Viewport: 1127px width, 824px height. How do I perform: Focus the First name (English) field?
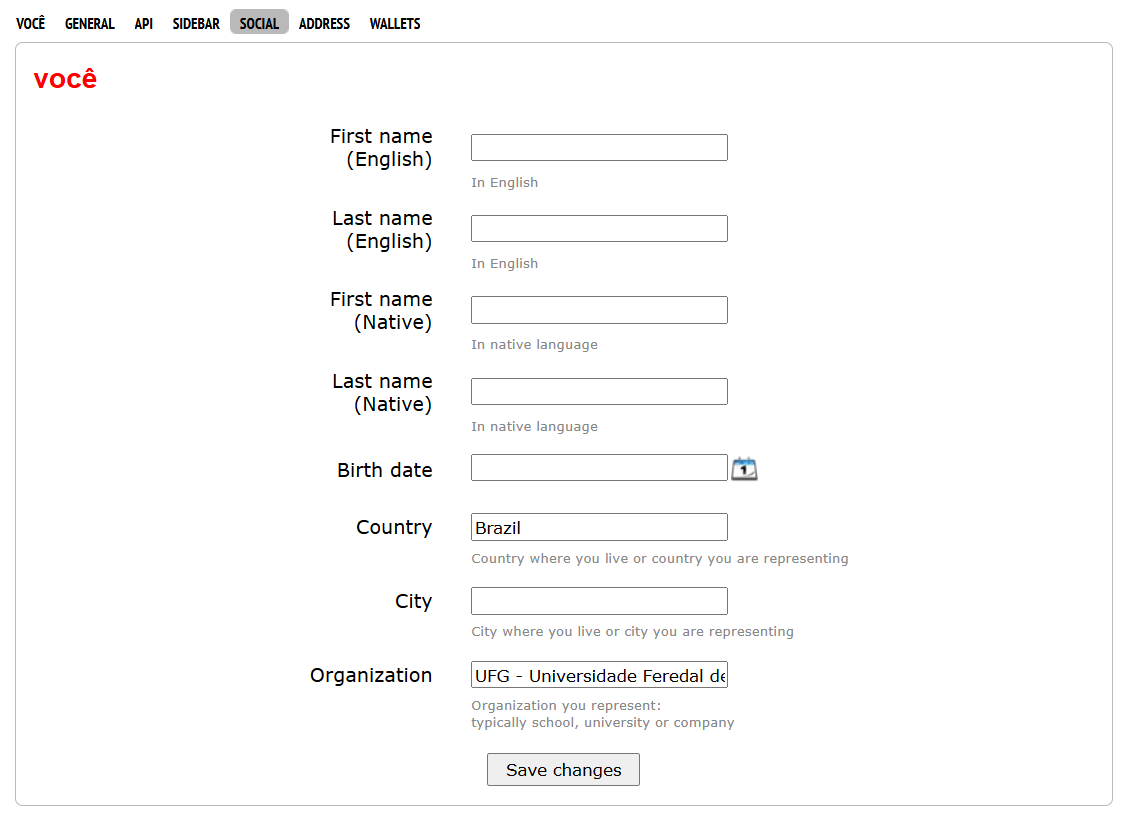point(599,148)
